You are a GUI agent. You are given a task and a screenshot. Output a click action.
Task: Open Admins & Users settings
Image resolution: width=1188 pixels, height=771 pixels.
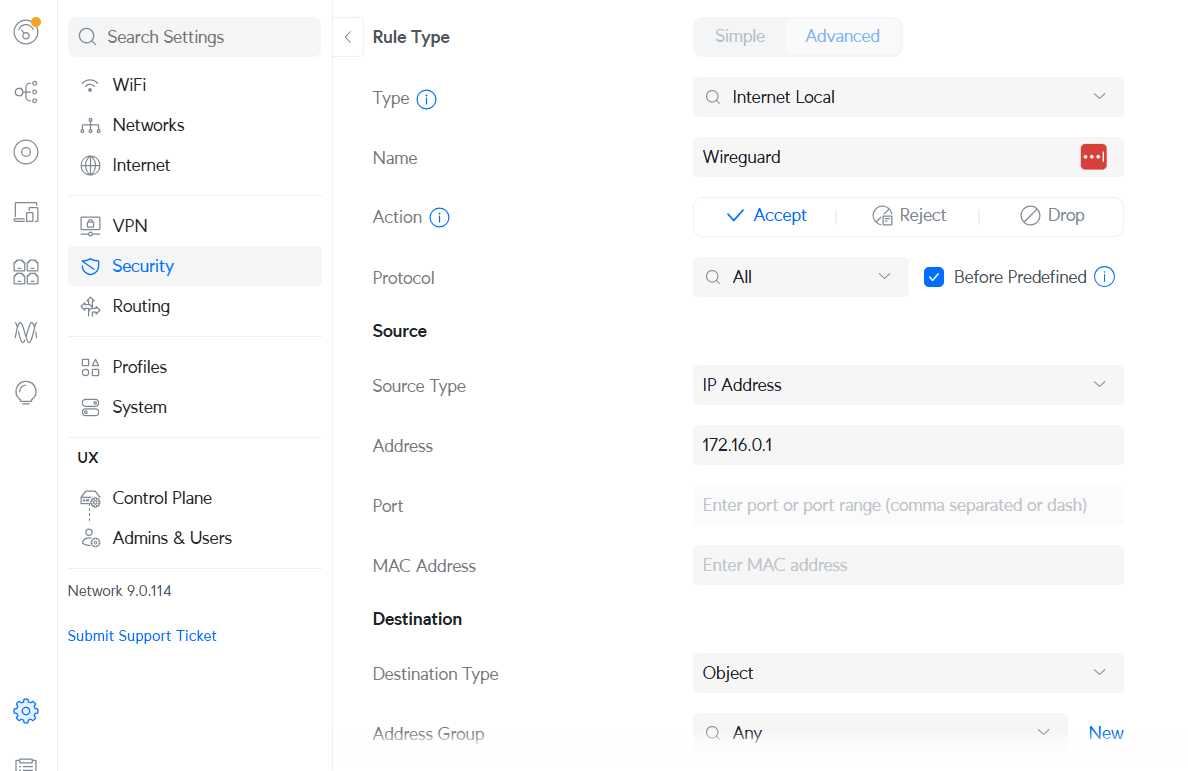click(x=195, y=538)
